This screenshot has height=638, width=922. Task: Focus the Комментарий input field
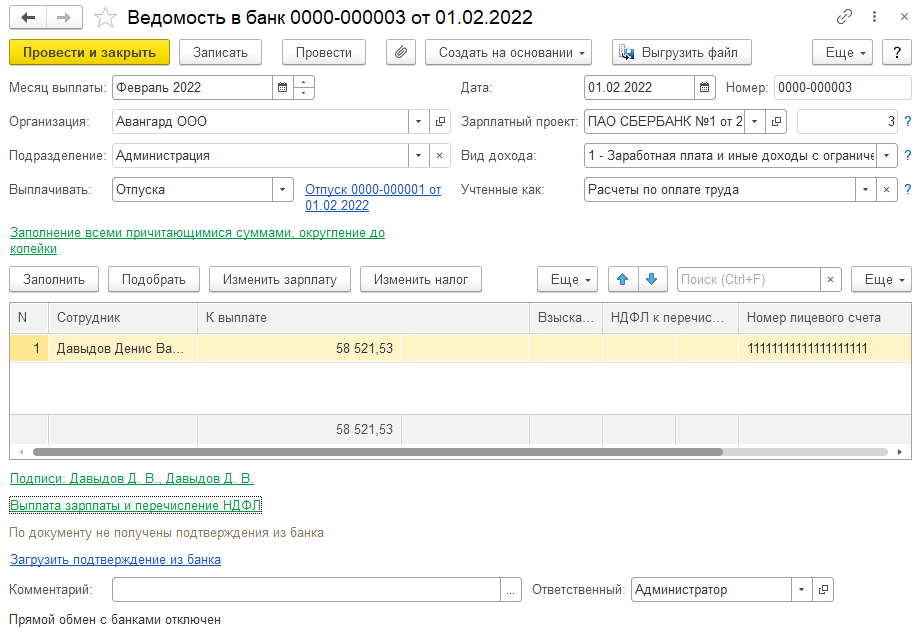306,589
